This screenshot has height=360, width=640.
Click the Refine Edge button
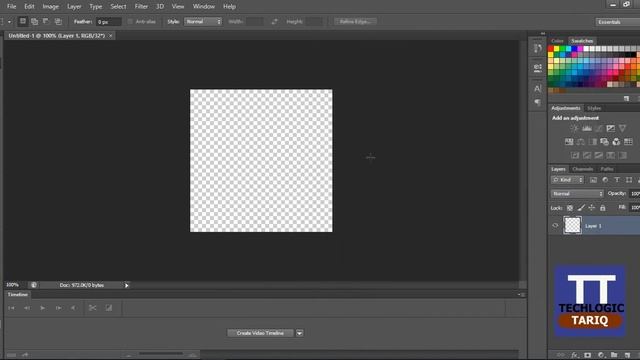(355, 22)
